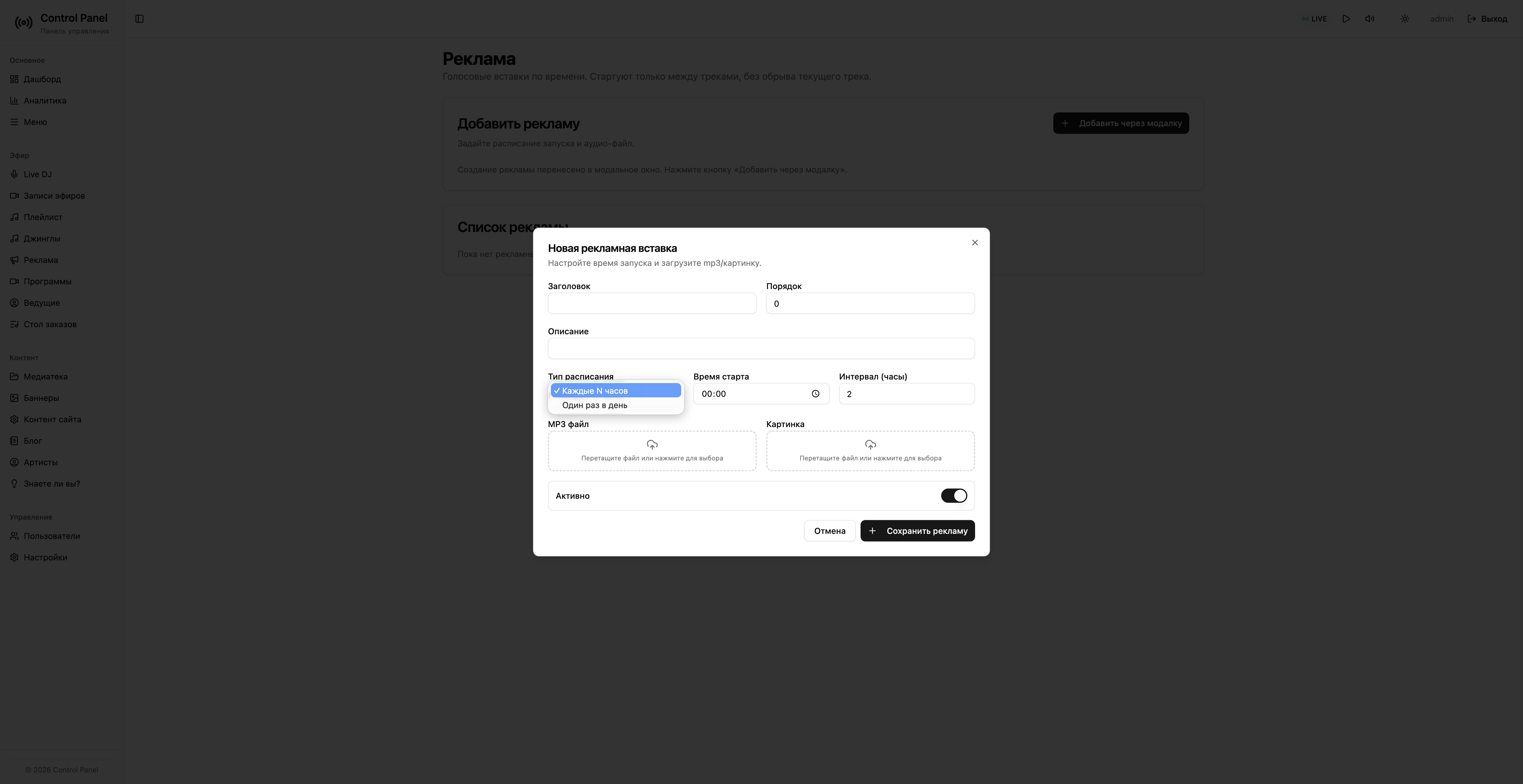Click the LIVE status indicator
Image resolution: width=1523 pixels, height=784 pixels.
tap(1314, 19)
